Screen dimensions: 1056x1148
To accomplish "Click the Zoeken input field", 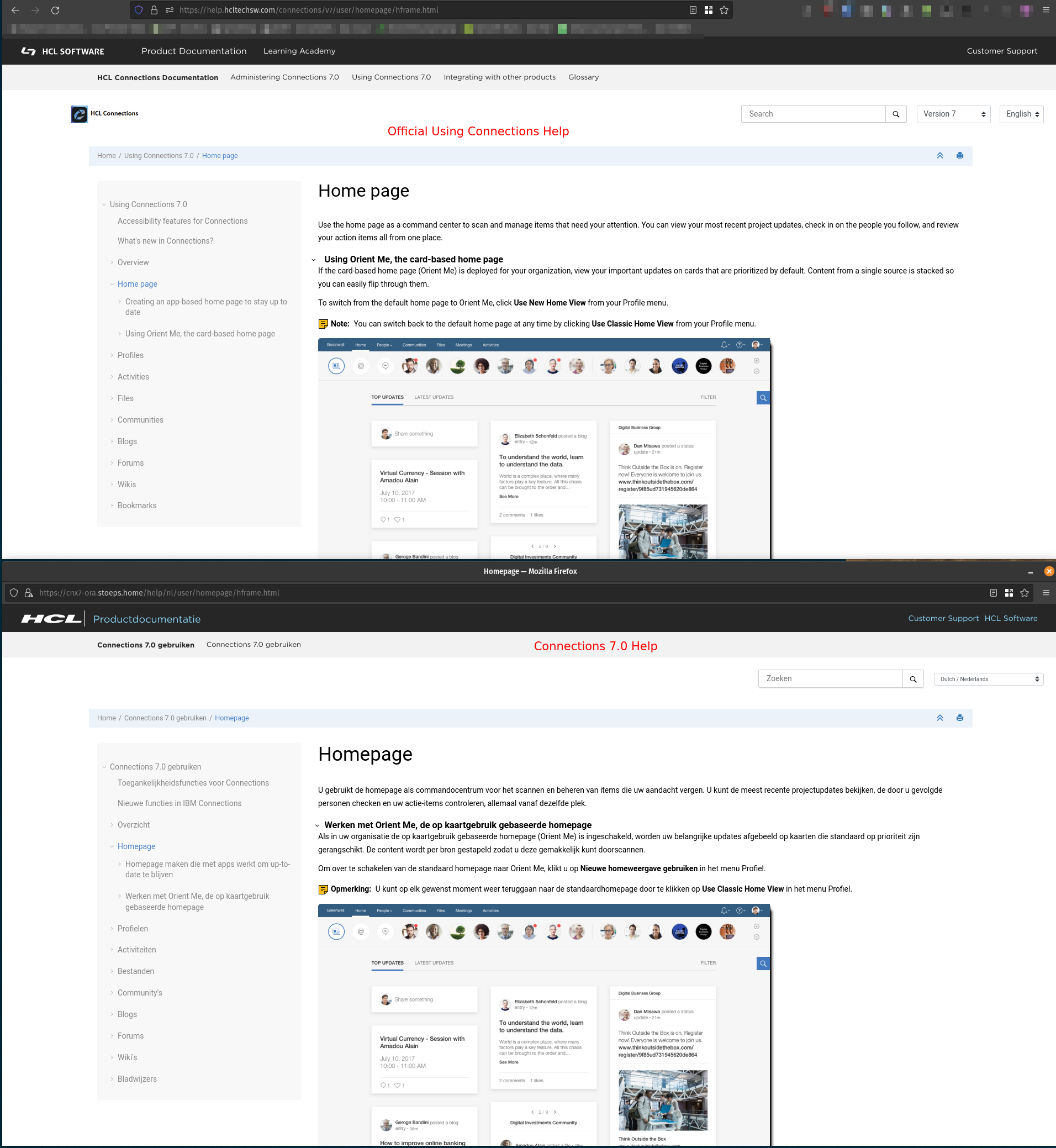I will point(830,679).
